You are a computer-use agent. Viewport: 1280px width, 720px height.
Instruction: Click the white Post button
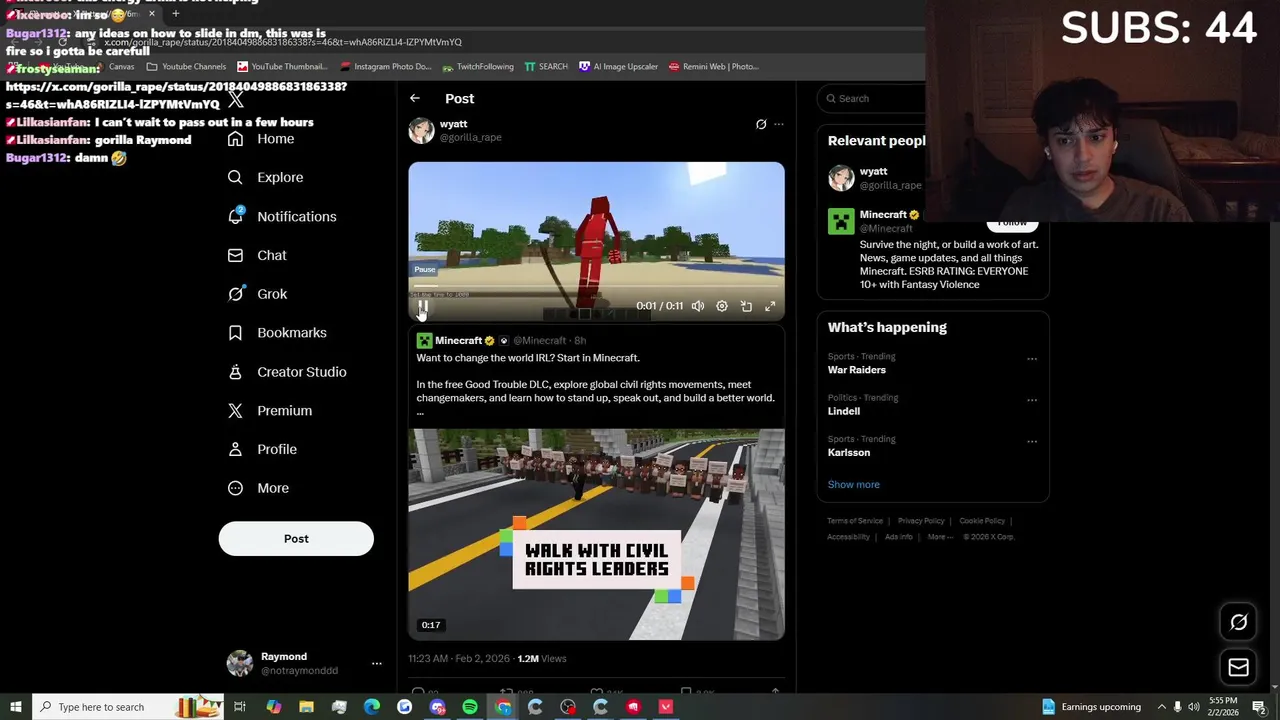(x=296, y=539)
